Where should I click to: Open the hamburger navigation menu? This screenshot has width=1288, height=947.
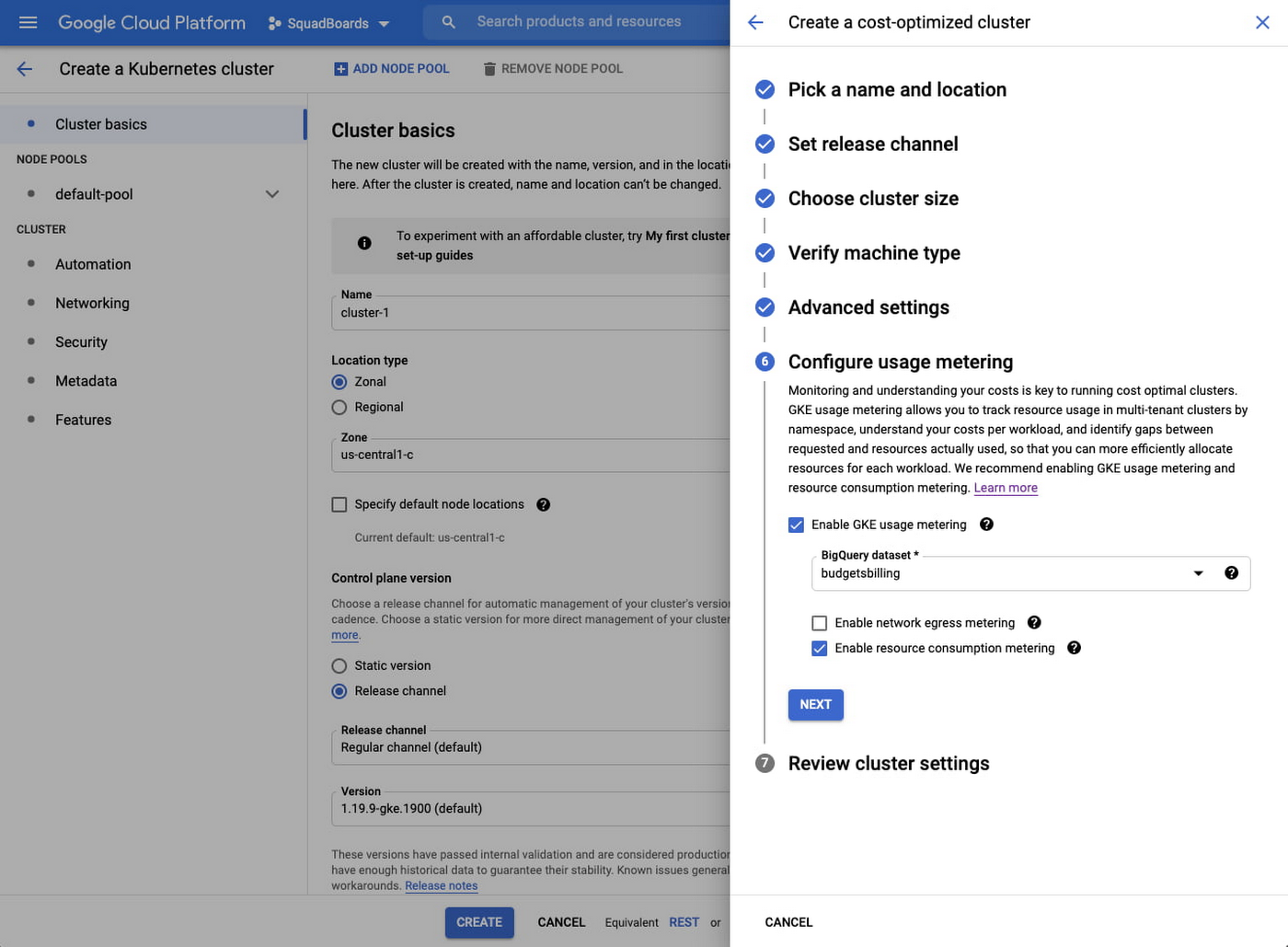(29, 22)
